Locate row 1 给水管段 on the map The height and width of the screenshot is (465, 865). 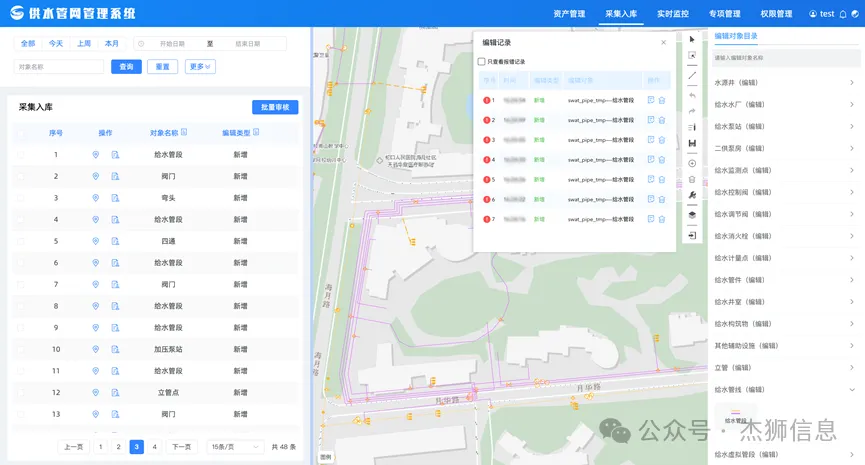coord(95,155)
